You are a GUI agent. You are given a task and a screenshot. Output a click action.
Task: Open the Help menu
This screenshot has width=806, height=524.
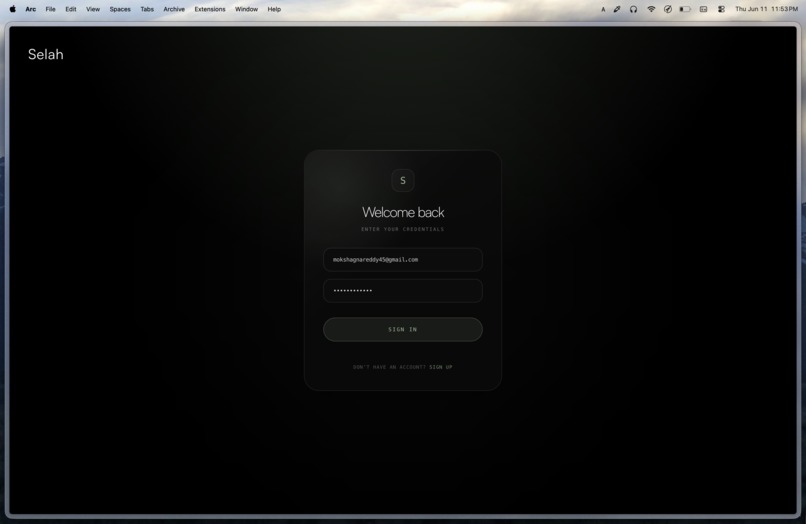tap(274, 9)
